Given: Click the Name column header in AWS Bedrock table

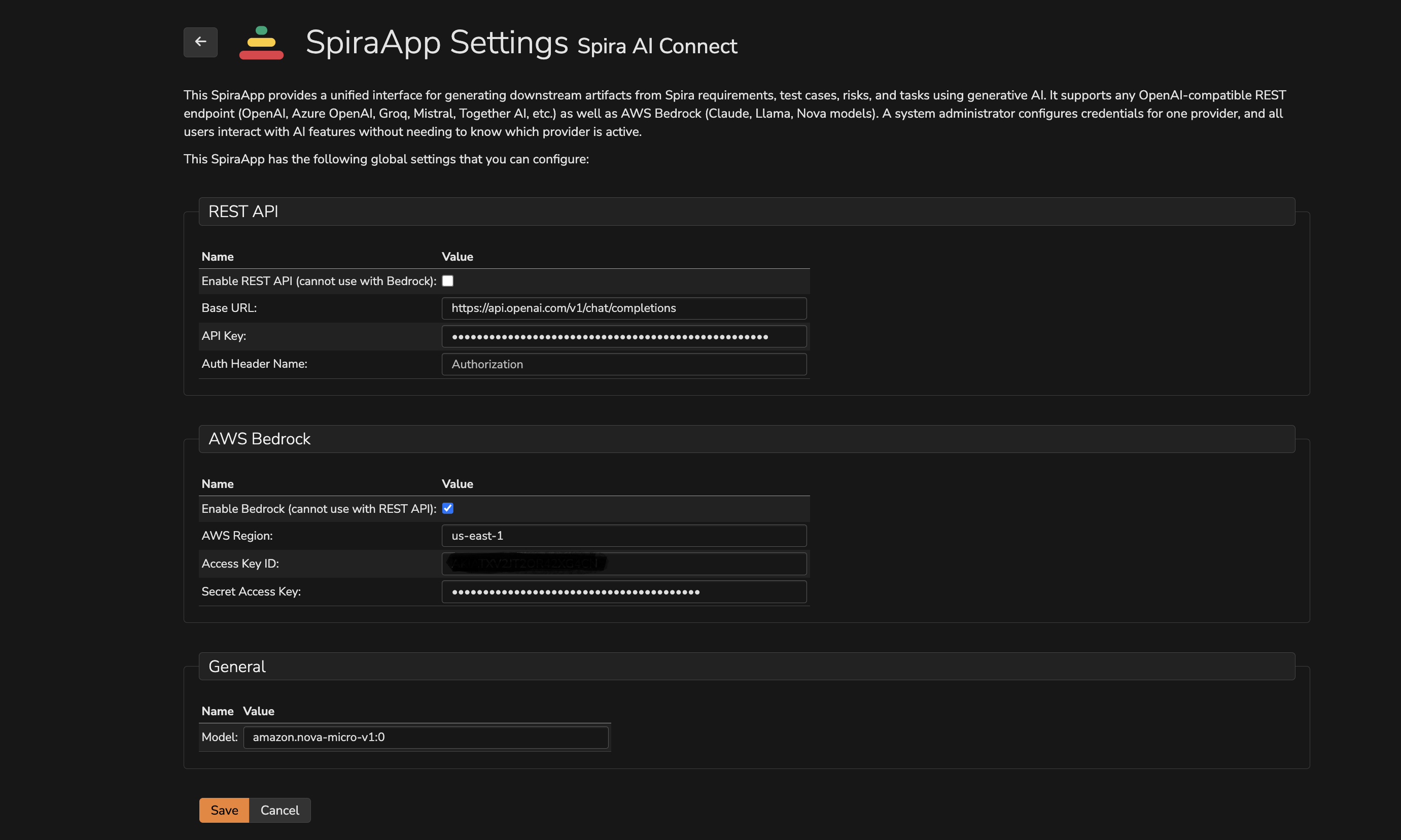Looking at the screenshot, I should click(218, 484).
